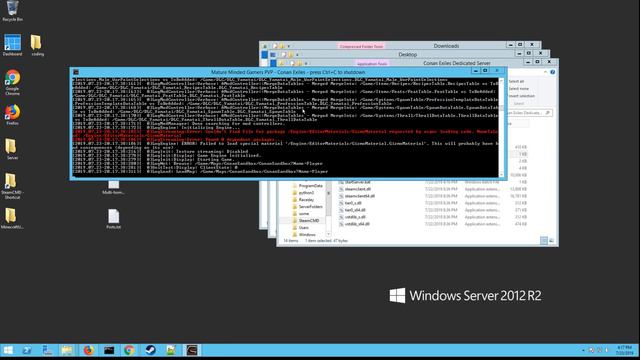The height and width of the screenshot is (360, 640).
Task: Open the Notepad++ taskbar icon
Action: [x=171, y=350]
